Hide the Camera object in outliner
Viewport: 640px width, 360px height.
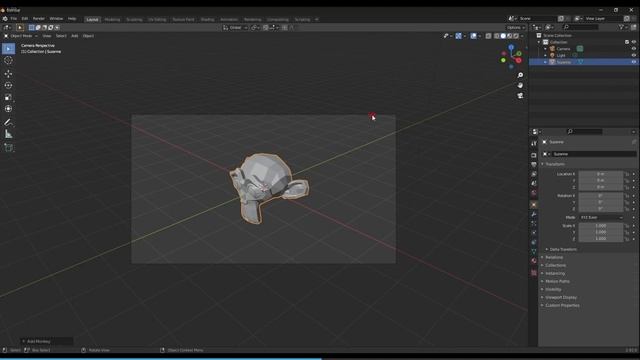[634, 49]
